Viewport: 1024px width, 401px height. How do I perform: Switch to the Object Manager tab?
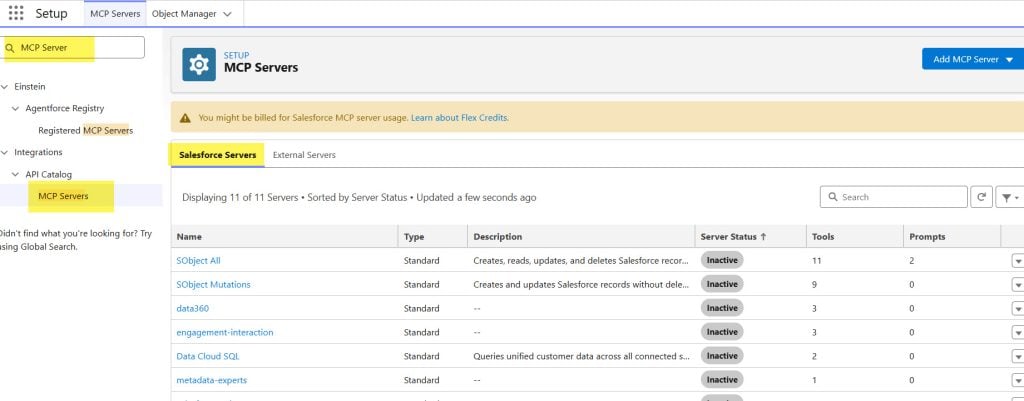point(184,14)
